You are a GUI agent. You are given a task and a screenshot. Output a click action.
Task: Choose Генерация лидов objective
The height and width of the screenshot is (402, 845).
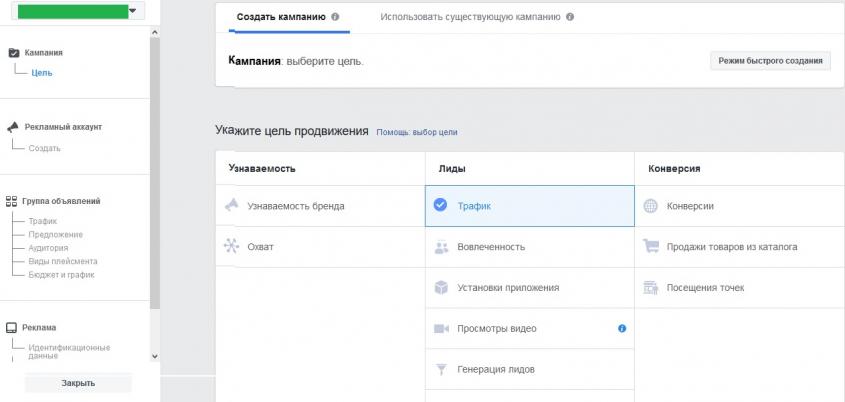click(530, 370)
